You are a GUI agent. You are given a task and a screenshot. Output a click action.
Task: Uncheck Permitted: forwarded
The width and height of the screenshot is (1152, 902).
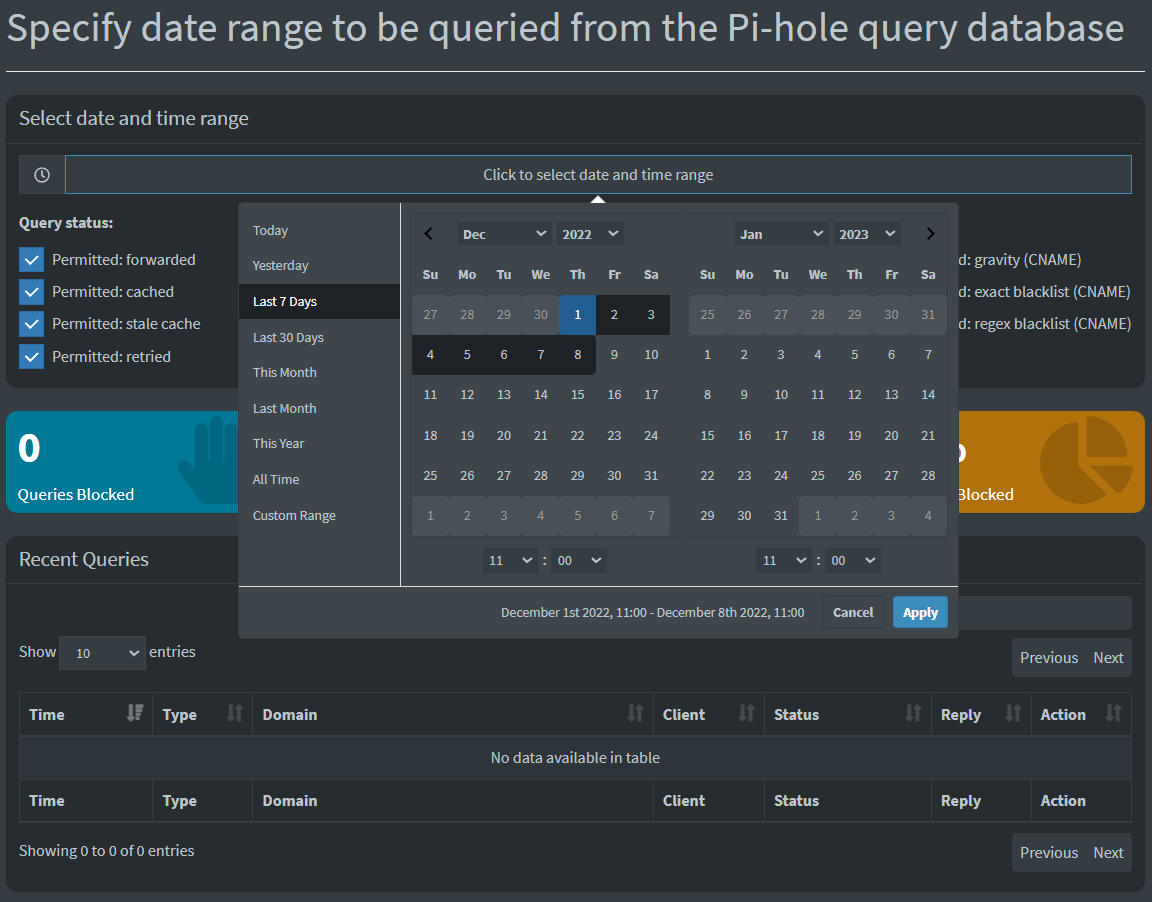[32, 260]
